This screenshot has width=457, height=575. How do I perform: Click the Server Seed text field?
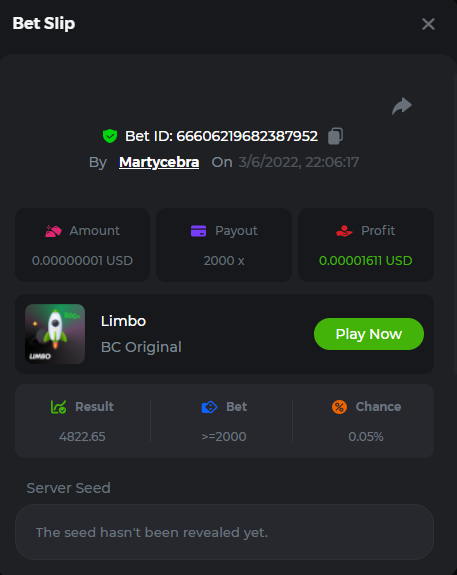(x=224, y=532)
